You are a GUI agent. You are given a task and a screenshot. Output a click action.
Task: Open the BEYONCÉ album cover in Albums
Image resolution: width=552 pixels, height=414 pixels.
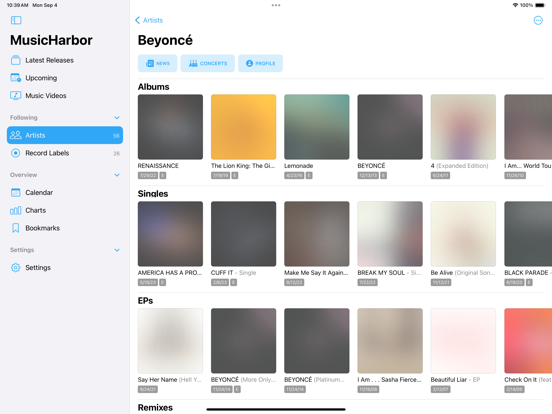pyautogui.click(x=390, y=127)
